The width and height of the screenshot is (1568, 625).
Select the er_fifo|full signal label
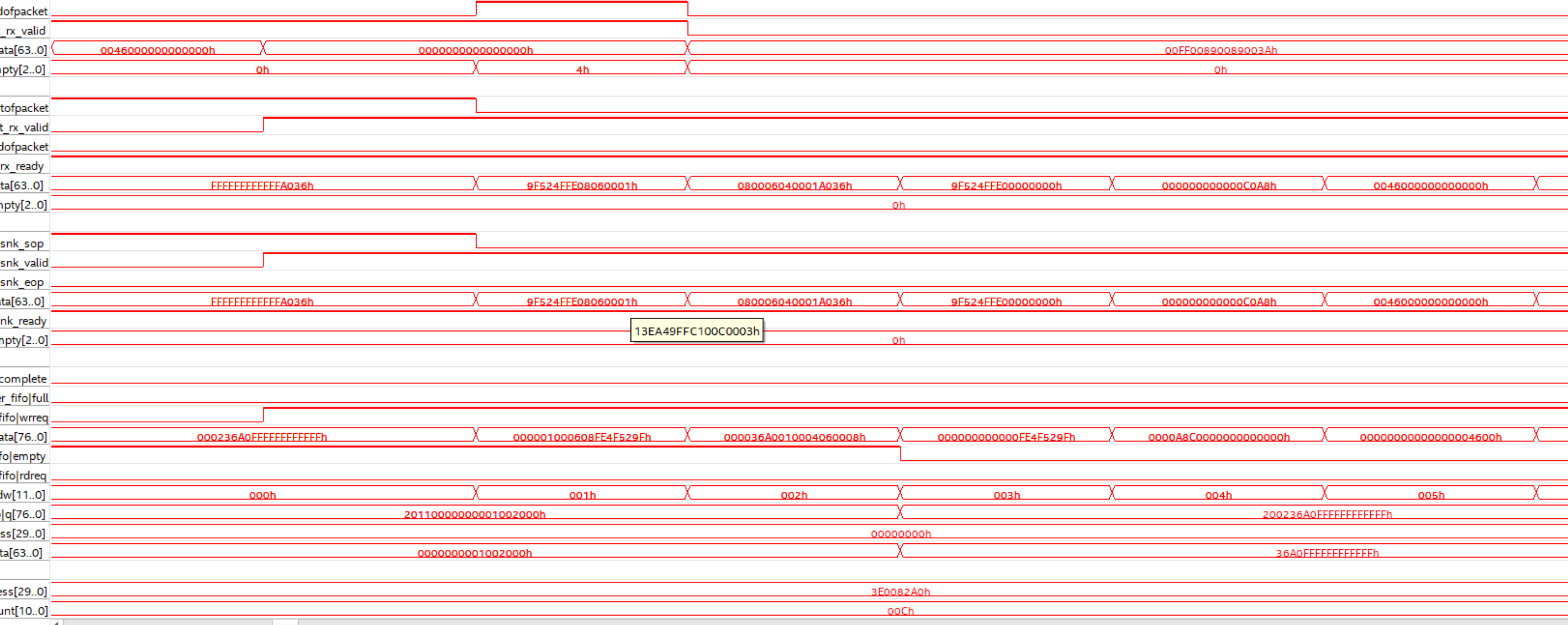click(24, 398)
